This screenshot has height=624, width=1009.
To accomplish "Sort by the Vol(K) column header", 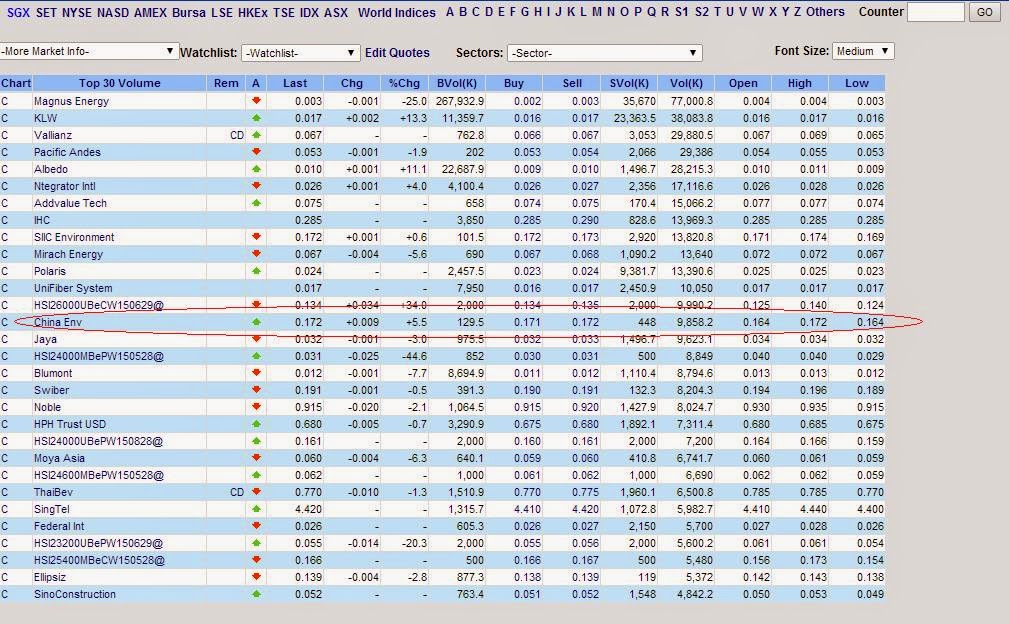I will [686, 83].
